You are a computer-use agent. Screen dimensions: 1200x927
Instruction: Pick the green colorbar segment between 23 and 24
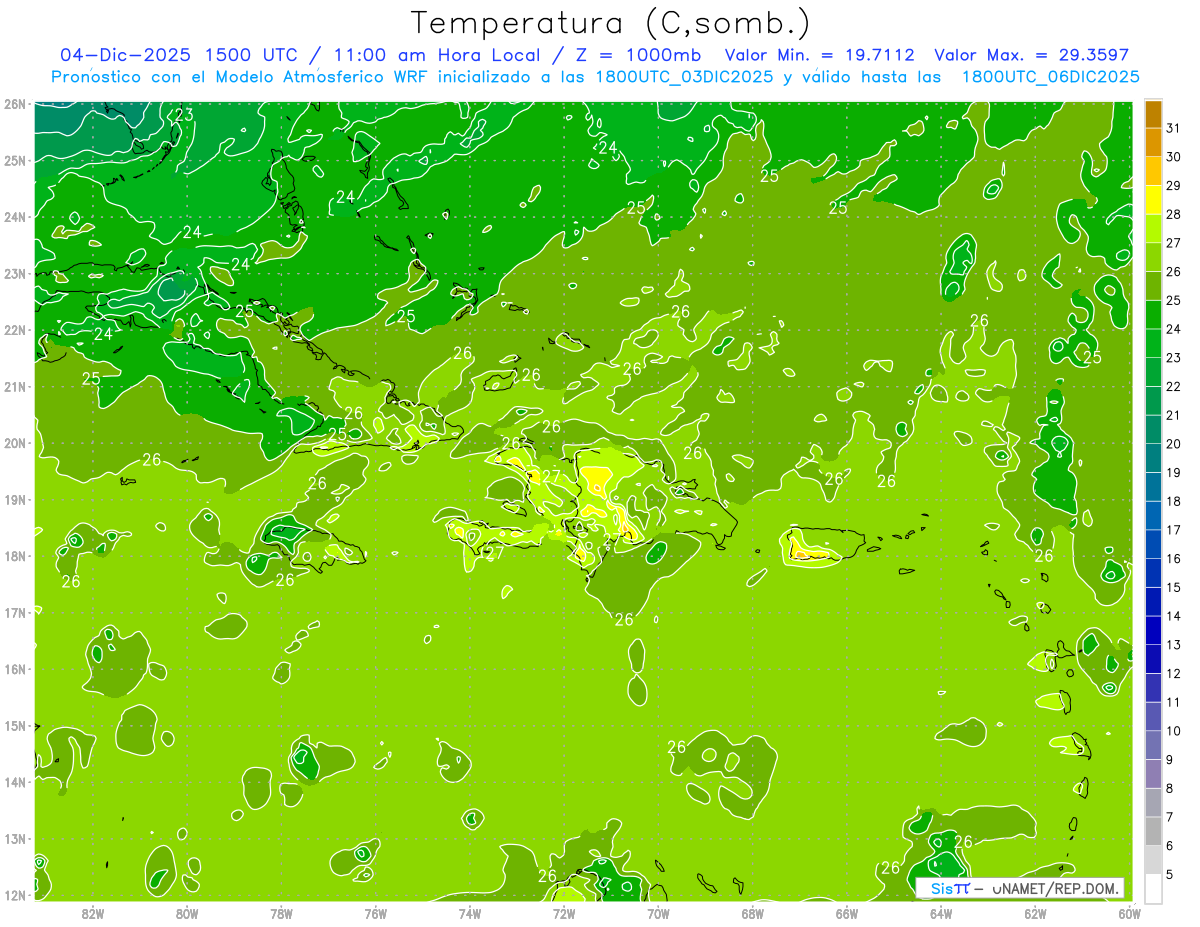pos(1153,343)
